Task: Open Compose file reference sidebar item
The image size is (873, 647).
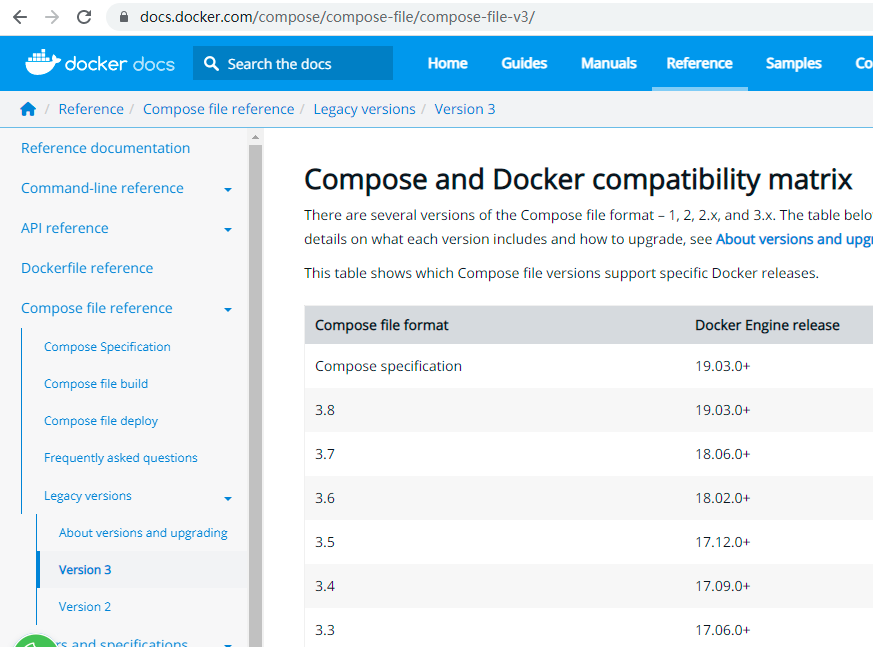Action: (x=97, y=308)
